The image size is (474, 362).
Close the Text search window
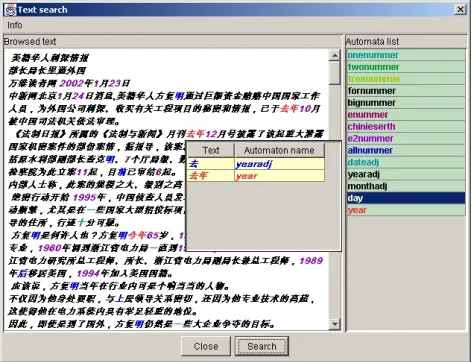460,9
